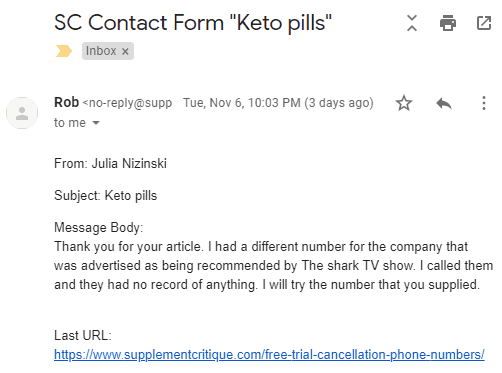The image size is (502, 373).
Task: Star the message from Rob
Action: pyautogui.click(x=404, y=103)
